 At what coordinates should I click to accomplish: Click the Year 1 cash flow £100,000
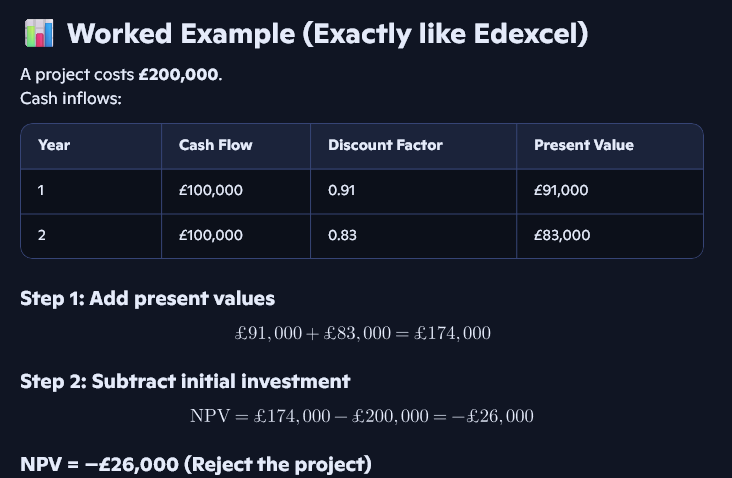(210, 190)
